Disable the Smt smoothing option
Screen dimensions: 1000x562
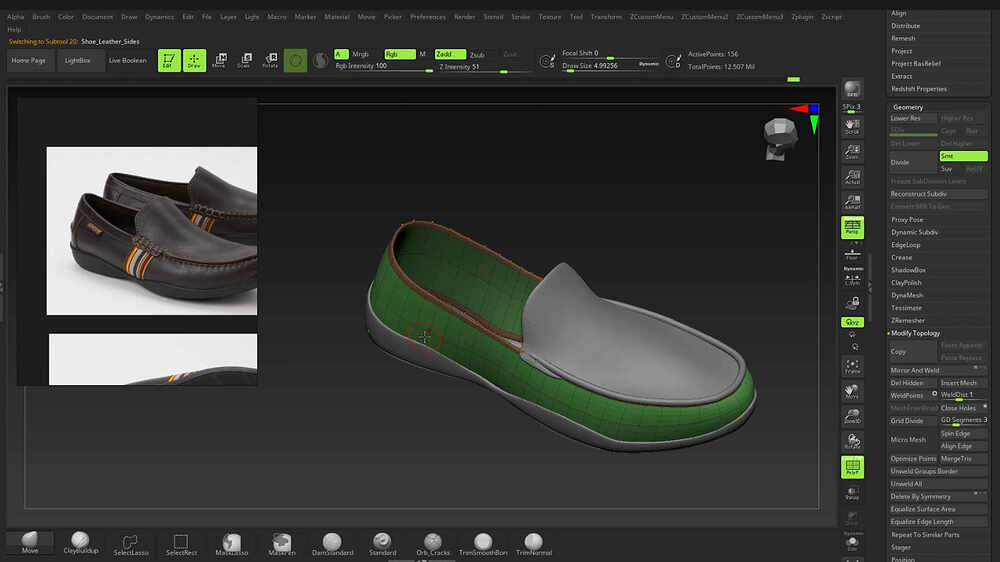point(962,156)
